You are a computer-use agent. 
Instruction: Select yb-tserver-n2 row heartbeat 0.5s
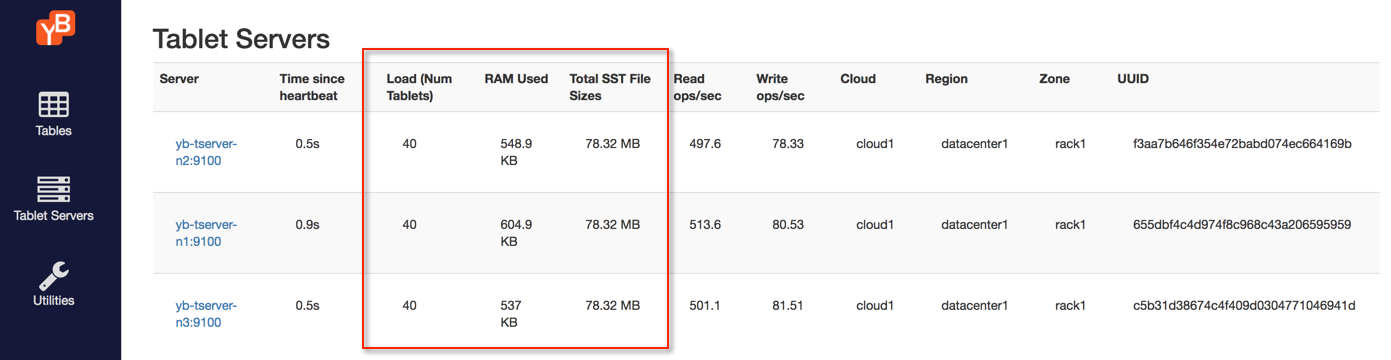click(x=307, y=144)
